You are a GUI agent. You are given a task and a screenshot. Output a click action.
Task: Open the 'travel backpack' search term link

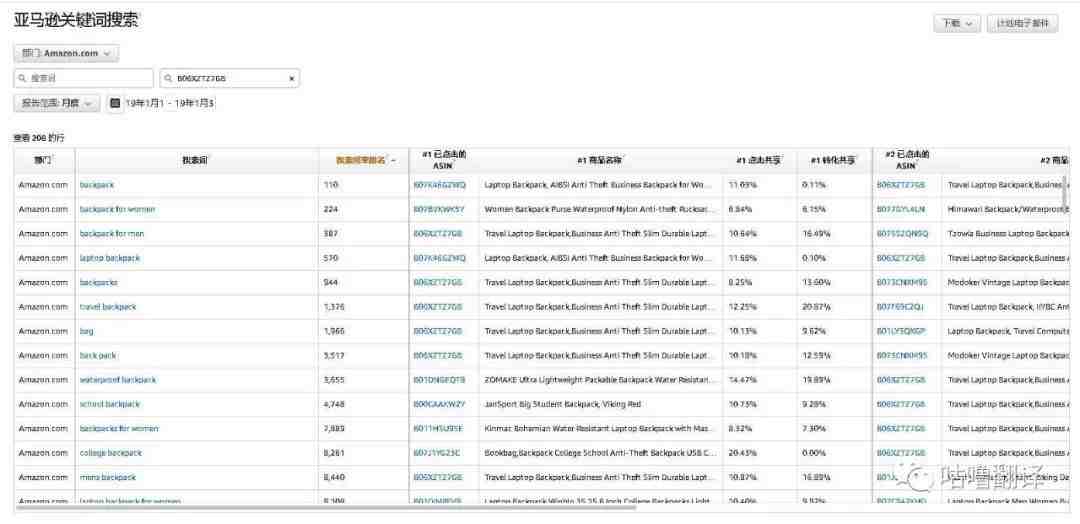click(x=108, y=306)
